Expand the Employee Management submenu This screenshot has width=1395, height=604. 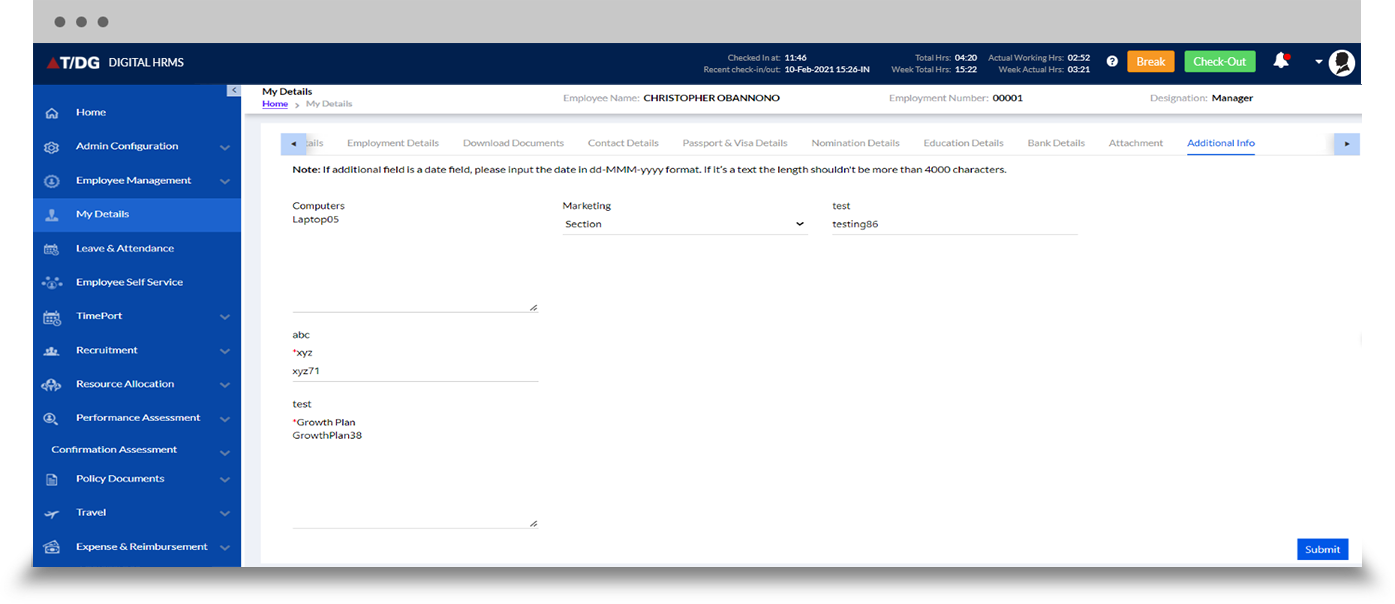pos(225,182)
